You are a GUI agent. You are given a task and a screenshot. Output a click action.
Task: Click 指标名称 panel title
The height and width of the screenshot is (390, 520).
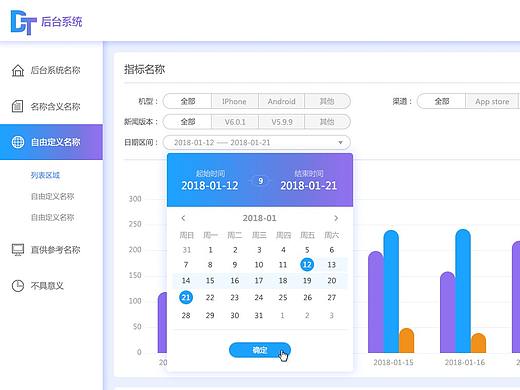click(144, 69)
